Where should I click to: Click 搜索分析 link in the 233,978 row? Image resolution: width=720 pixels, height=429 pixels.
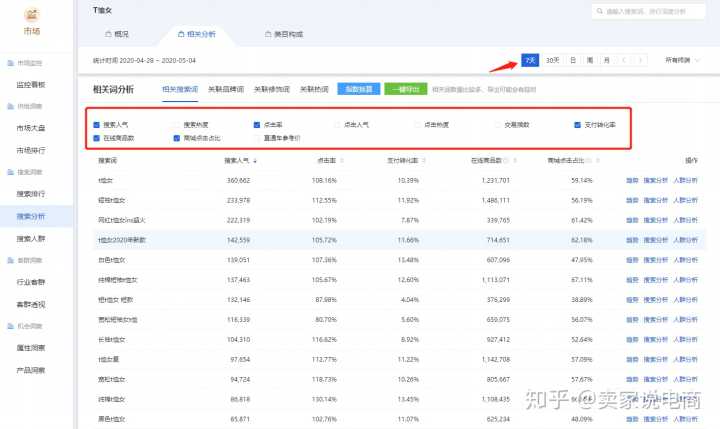click(655, 200)
